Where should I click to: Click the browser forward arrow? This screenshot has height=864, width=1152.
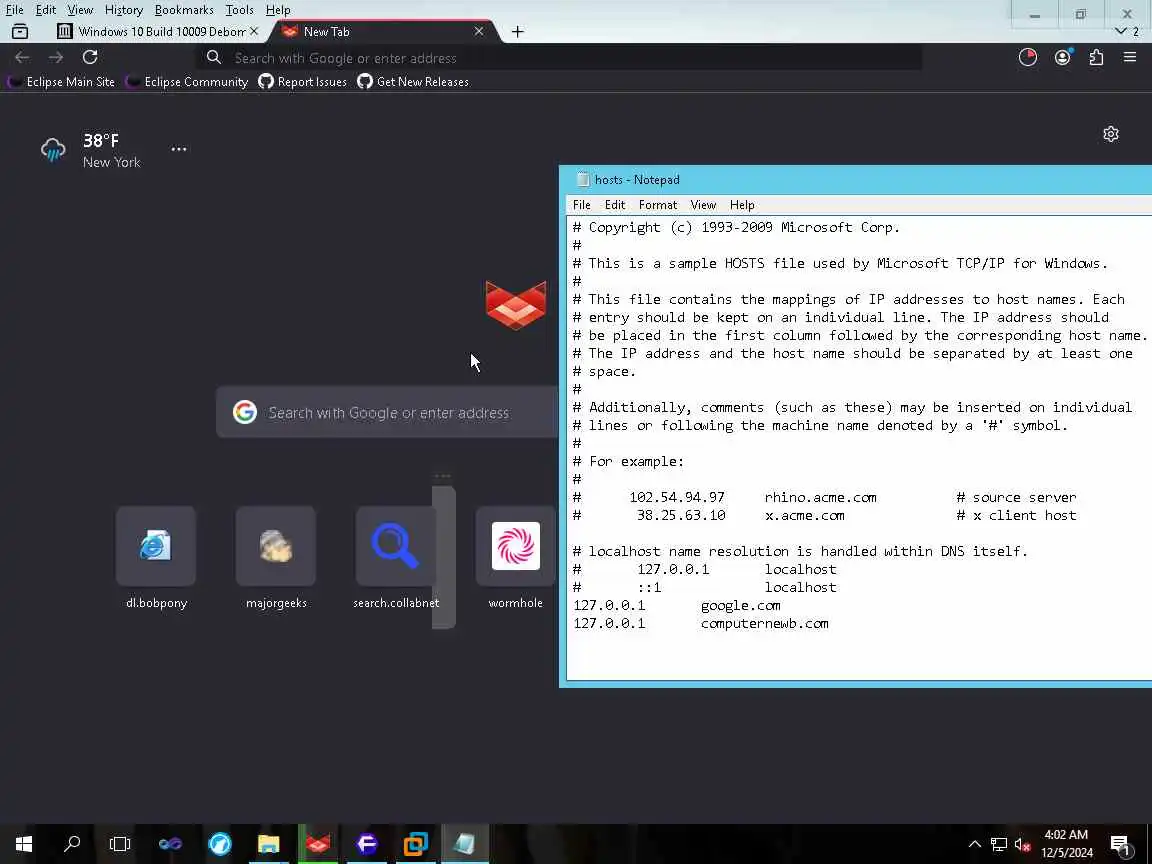(x=56, y=57)
